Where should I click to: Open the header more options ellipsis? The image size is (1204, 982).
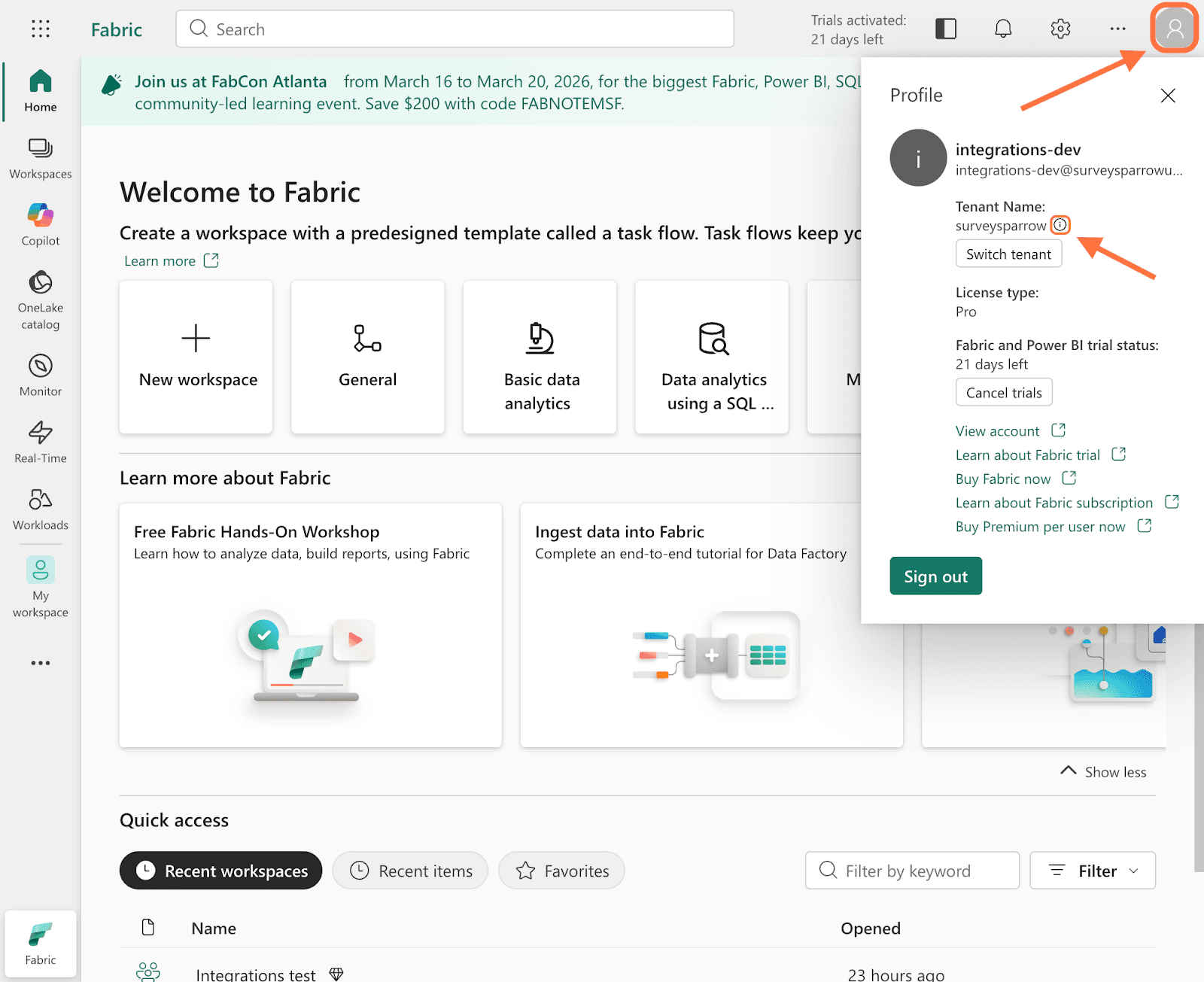[1117, 29]
